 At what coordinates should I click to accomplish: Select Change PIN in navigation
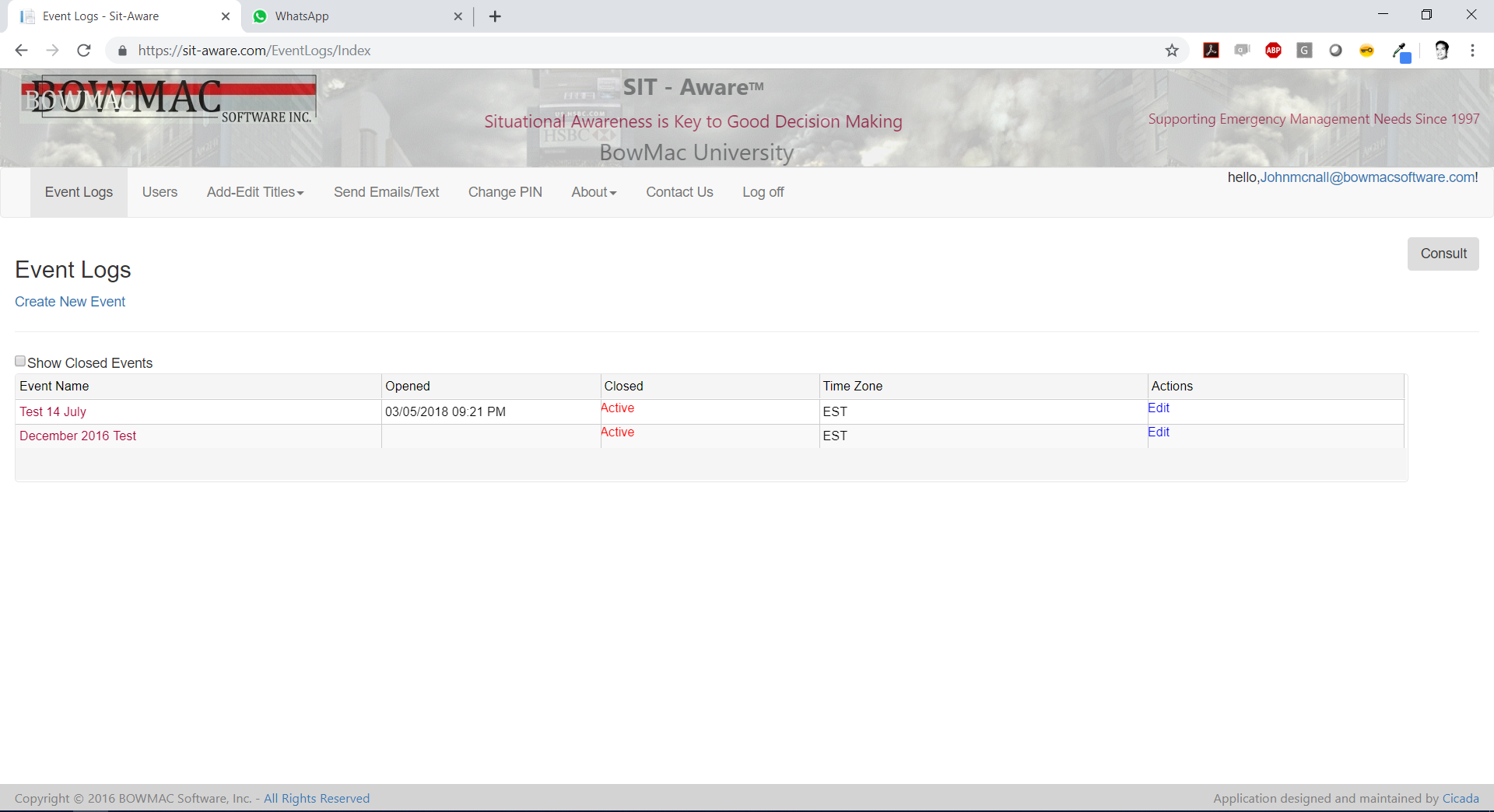click(x=505, y=192)
